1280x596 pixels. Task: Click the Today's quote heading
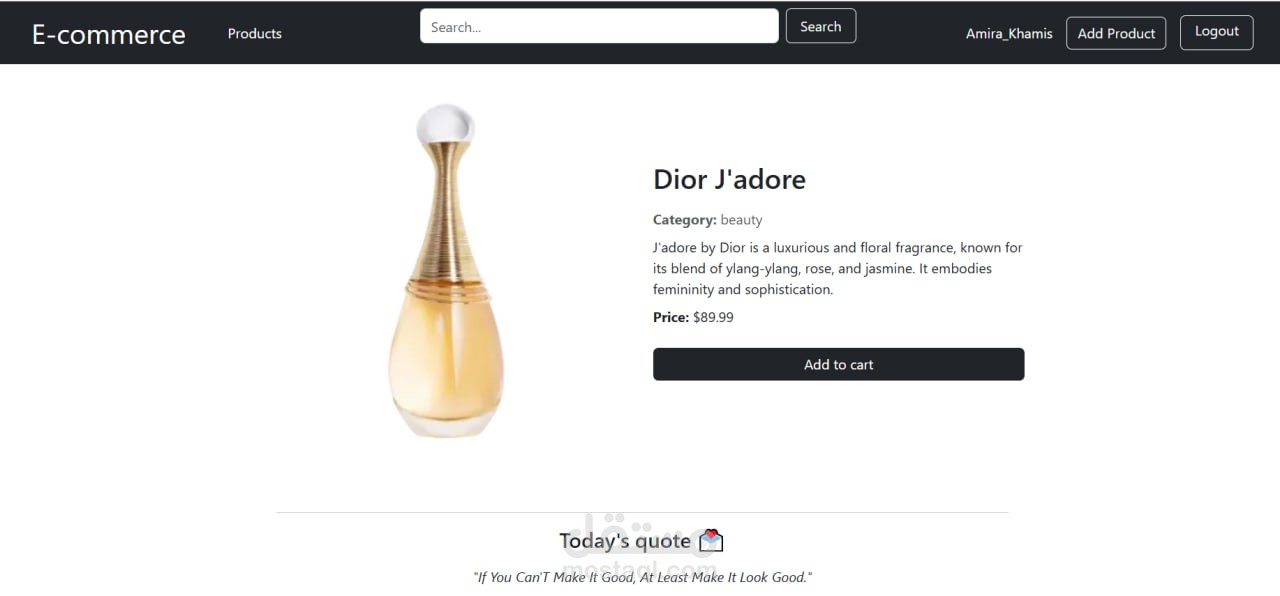click(625, 541)
